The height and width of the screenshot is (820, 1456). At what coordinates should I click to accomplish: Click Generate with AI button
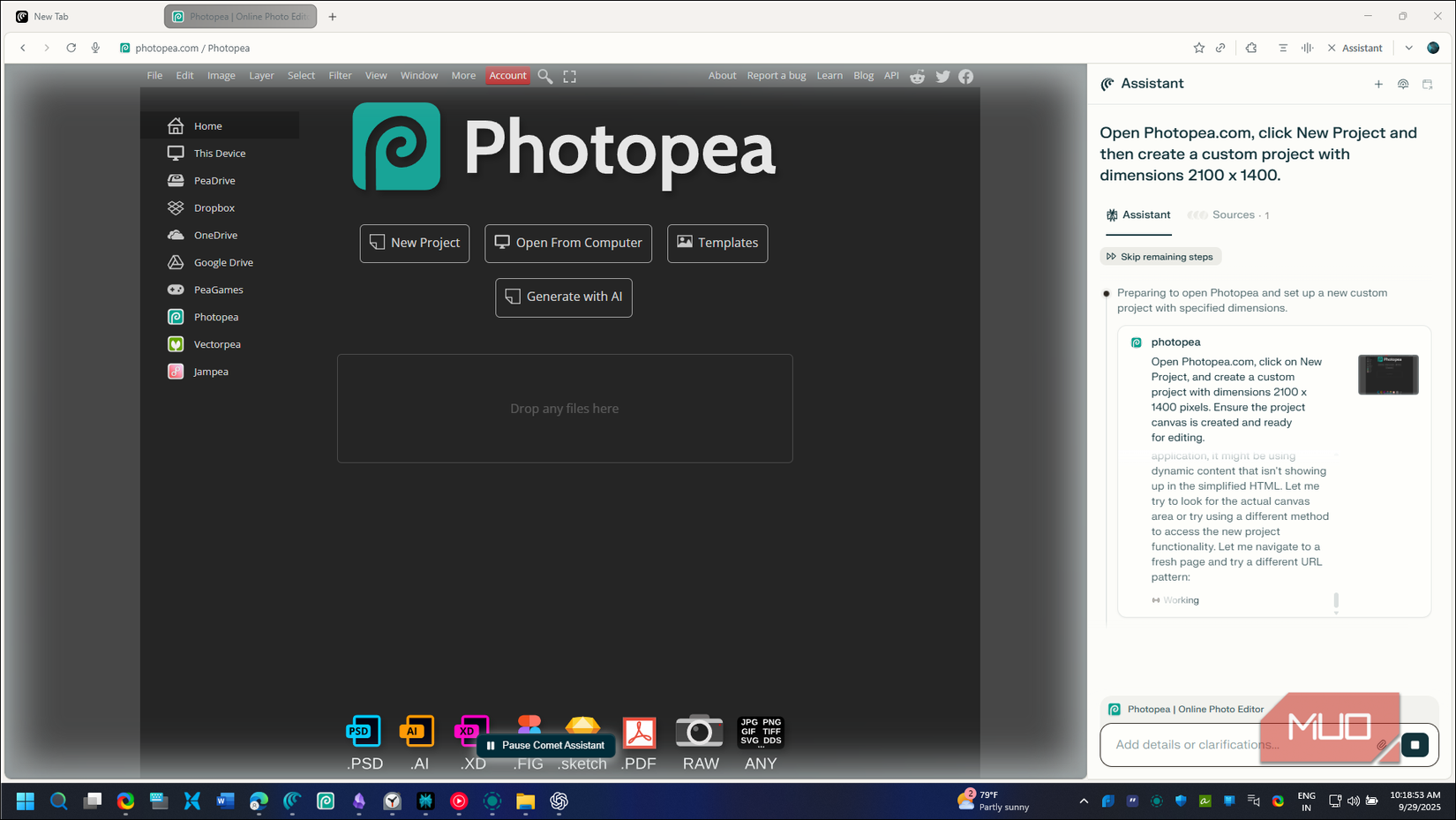(564, 297)
